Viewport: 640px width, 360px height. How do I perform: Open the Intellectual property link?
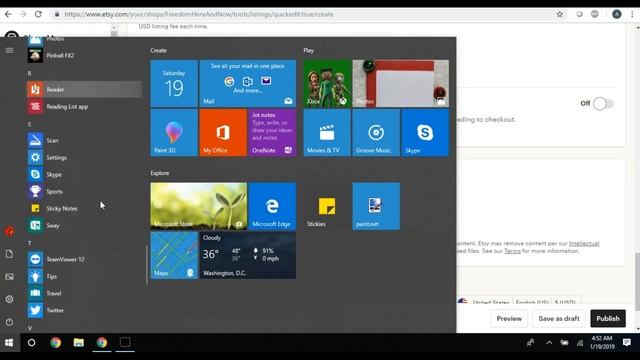coord(584,244)
